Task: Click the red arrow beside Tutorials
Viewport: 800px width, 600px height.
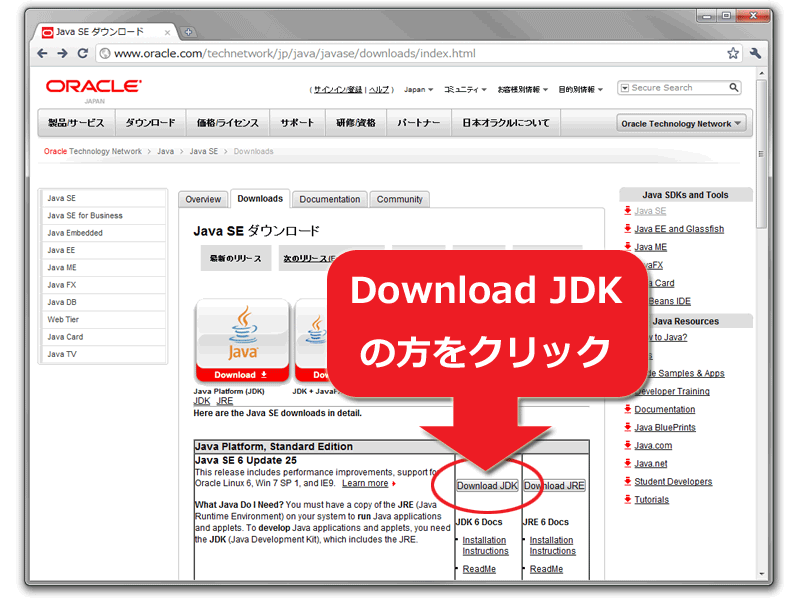Action: 628,499
